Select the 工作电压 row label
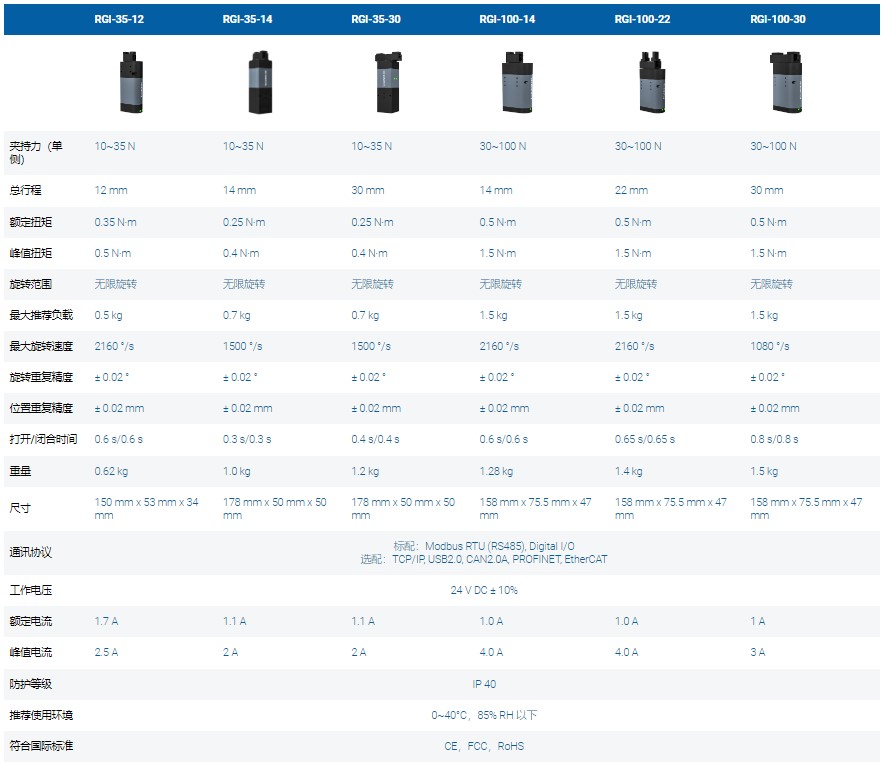Viewport: 884px width, 764px height. 31,590
